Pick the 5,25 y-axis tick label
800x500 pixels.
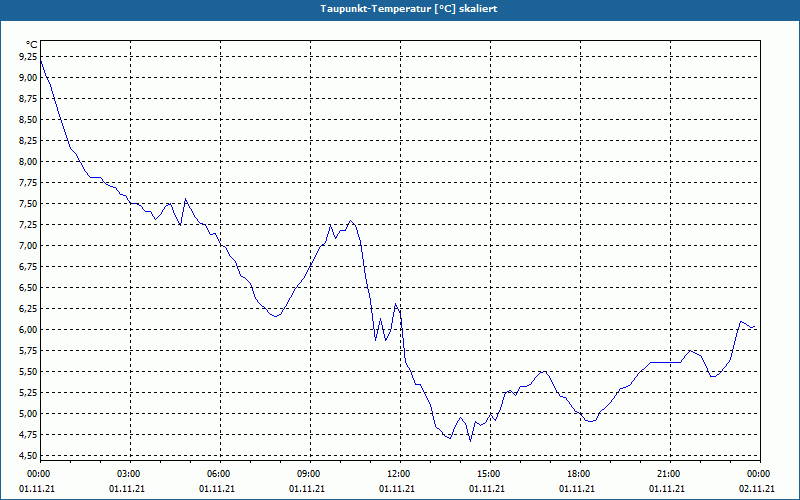(28, 392)
